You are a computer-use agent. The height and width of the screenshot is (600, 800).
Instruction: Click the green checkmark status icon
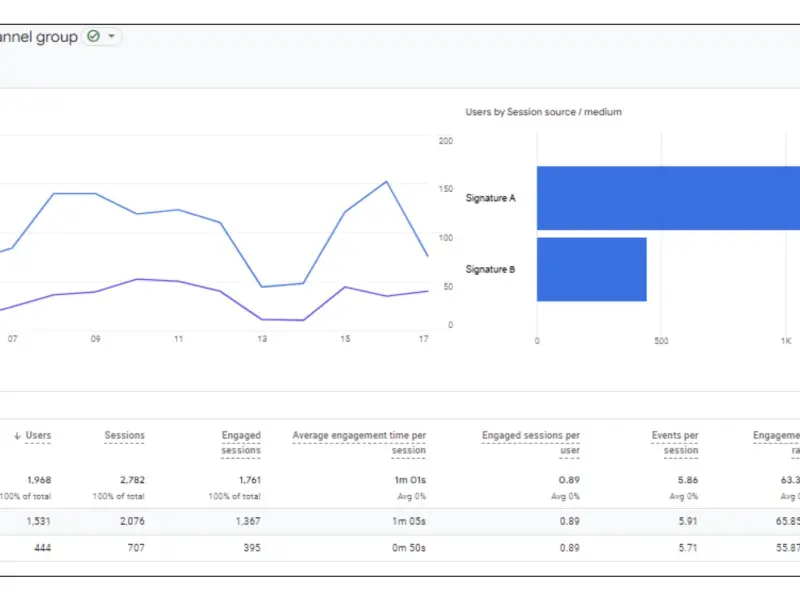[93, 36]
